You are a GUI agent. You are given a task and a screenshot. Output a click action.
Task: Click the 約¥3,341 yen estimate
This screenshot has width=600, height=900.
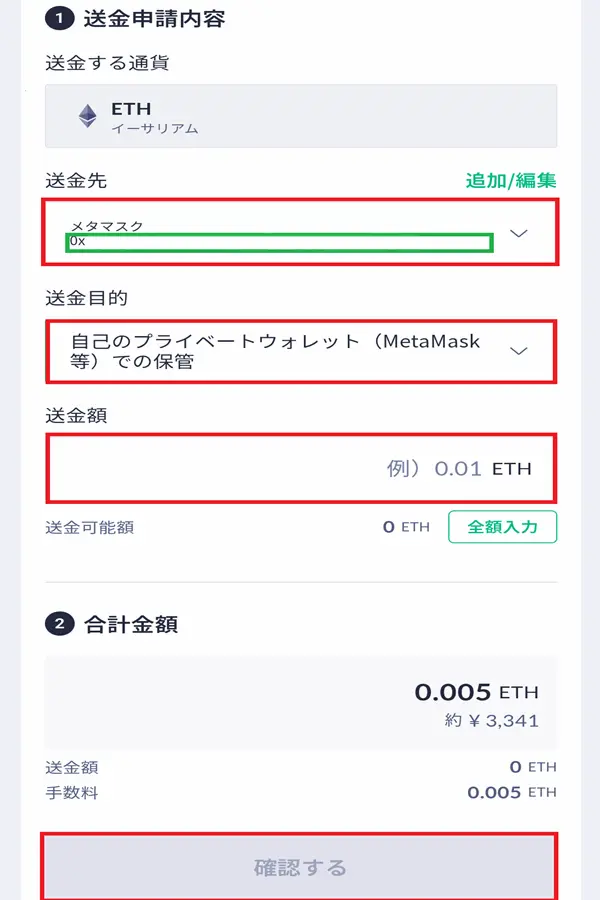click(x=492, y=720)
